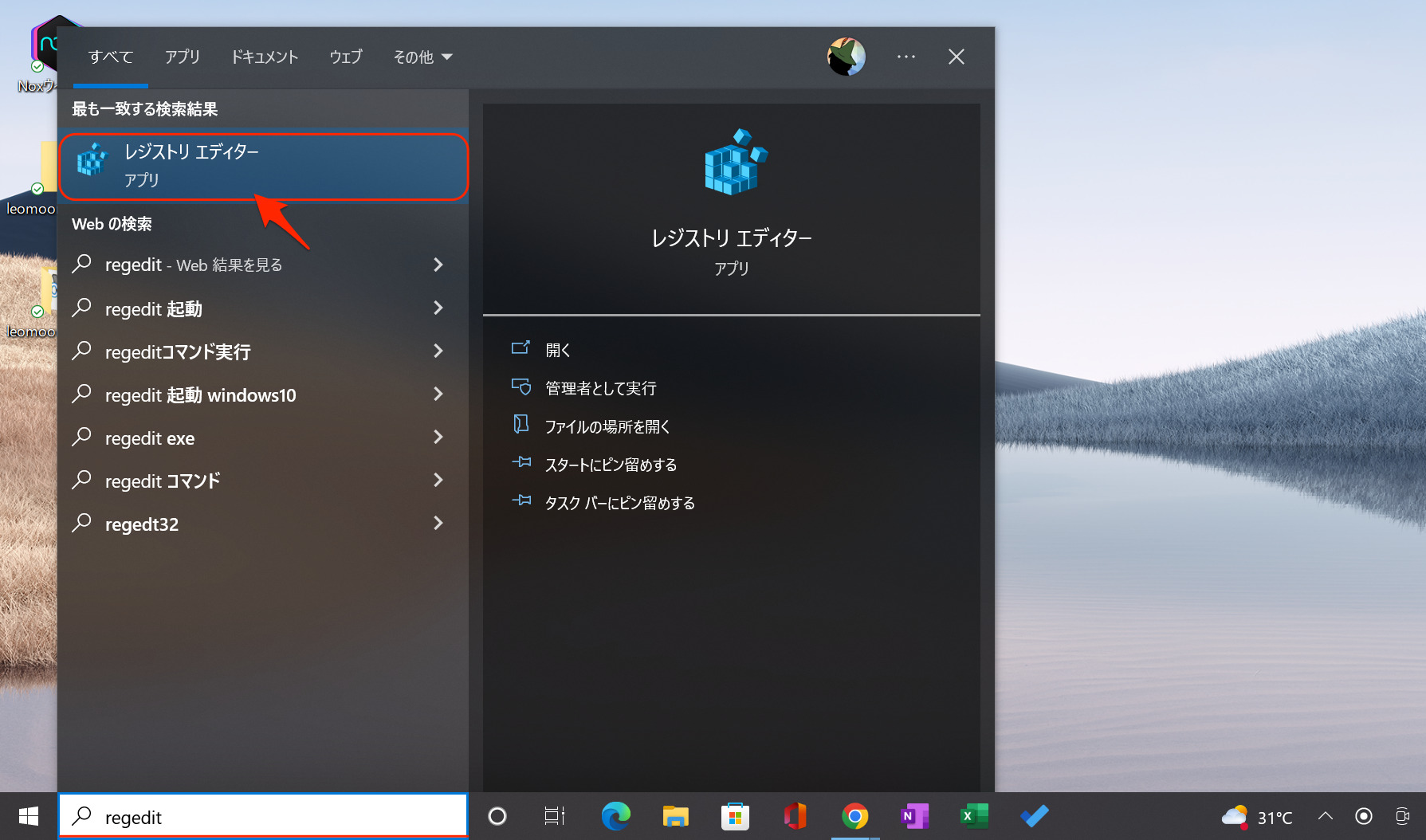Select 管理者として実行 to run as admin
Viewport: 1426px width, 840px height.
pos(600,388)
